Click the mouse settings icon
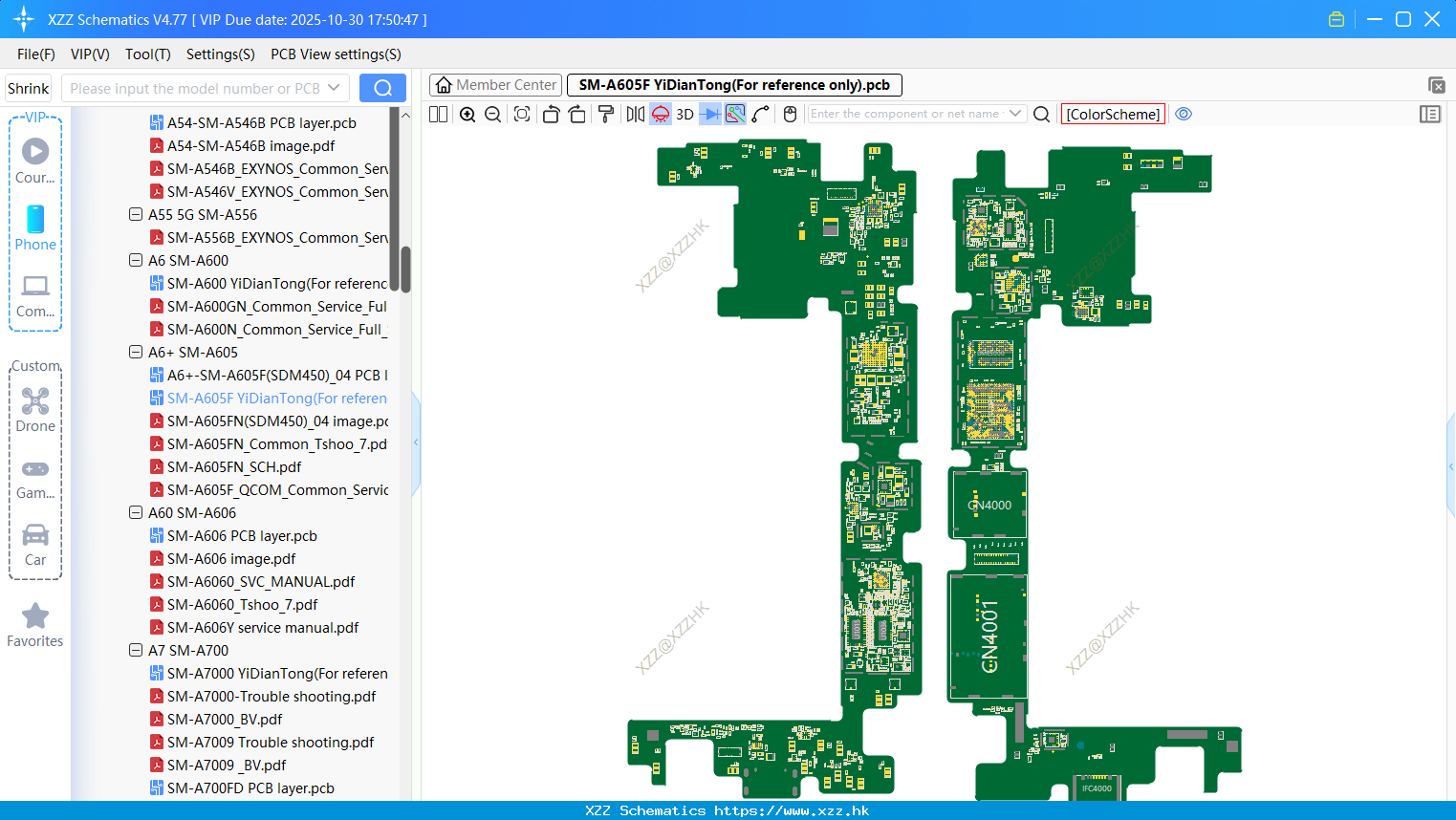The width and height of the screenshot is (1456, 820). pos(790,114)
